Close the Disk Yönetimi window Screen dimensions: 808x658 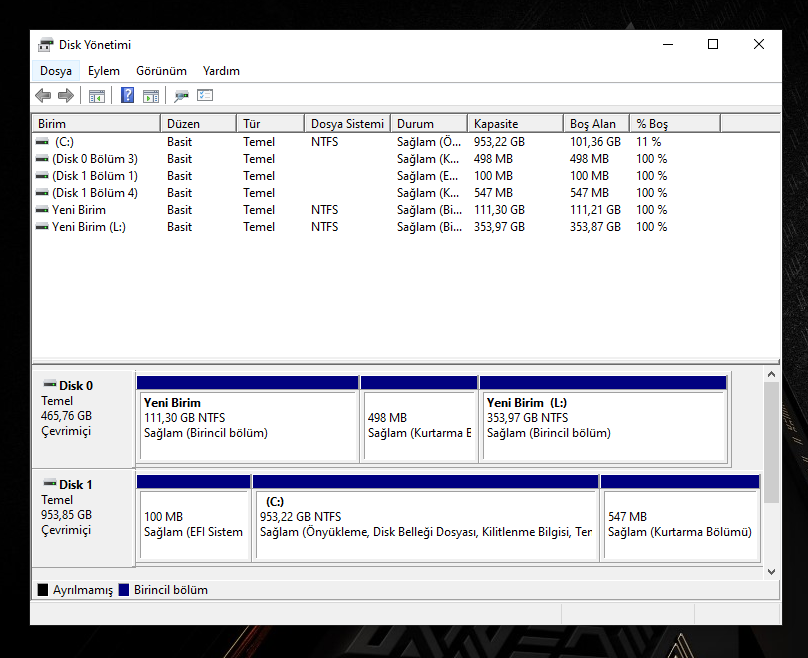click(759, 45)
